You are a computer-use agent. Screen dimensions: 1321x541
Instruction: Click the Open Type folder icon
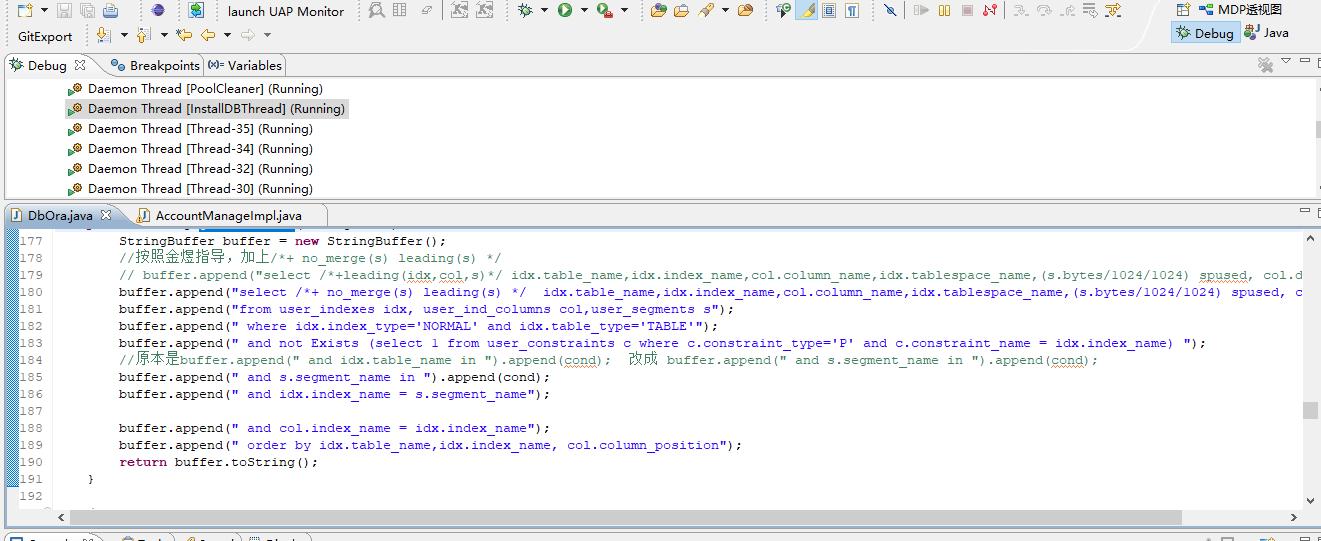tap(658, 11)
